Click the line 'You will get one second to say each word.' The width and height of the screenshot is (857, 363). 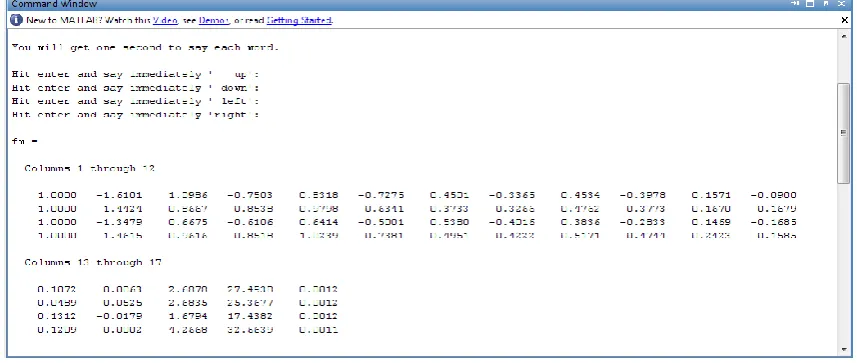click(x=145, y=48)
